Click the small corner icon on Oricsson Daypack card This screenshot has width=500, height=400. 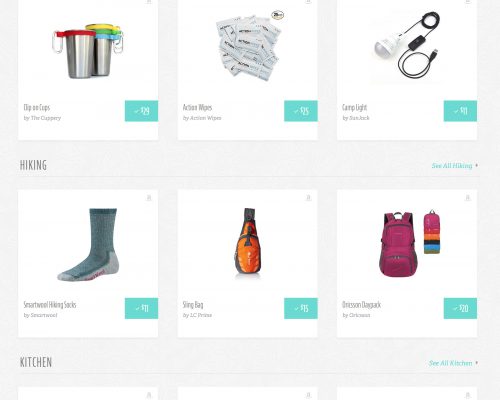coord(468,198)
